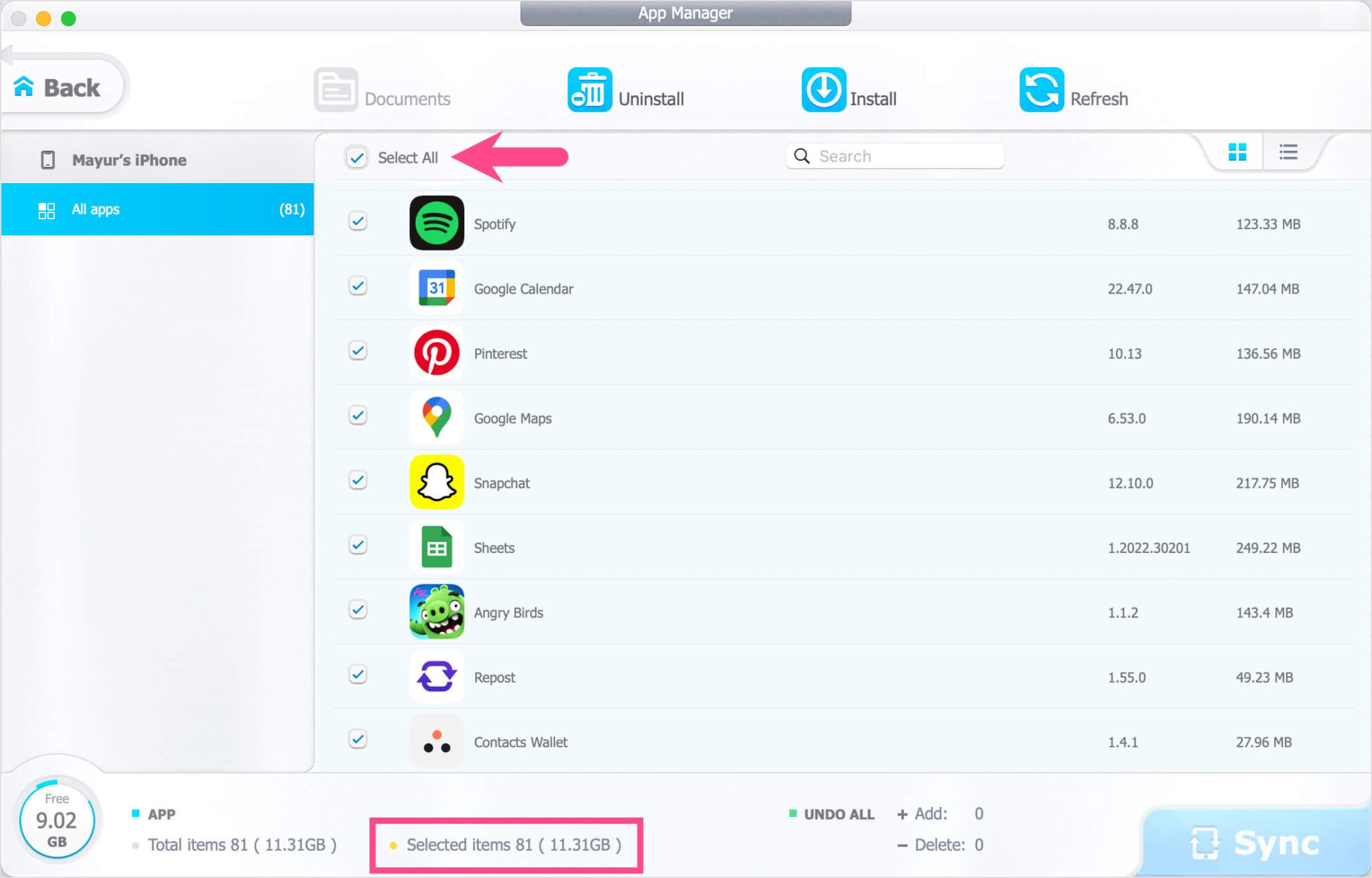This screenshot has height=878, width=1372.
Task: Click Selected Items 81 summary bar
Action: [x=506, y=845]
